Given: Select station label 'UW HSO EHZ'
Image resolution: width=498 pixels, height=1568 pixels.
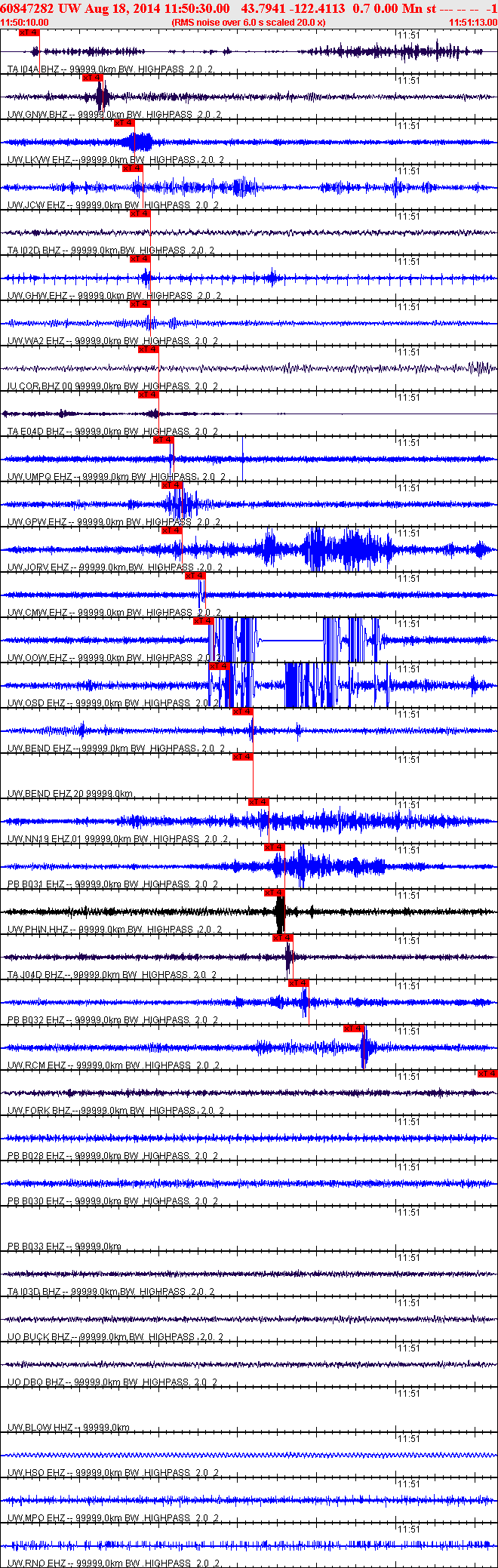Looking at the screenshot, I should coord(36,1473).
